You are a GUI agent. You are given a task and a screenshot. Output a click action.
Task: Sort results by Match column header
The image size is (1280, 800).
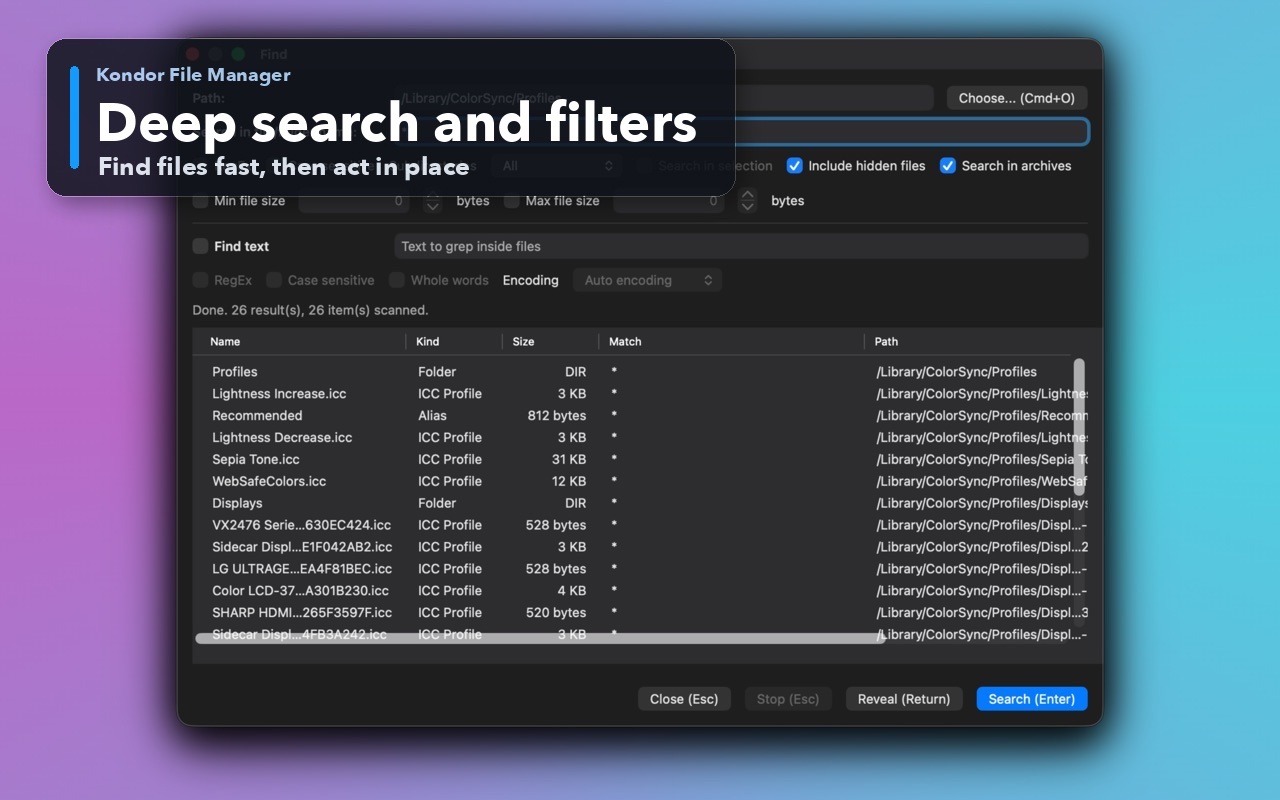pyautogui.click(x=732, y=341)
